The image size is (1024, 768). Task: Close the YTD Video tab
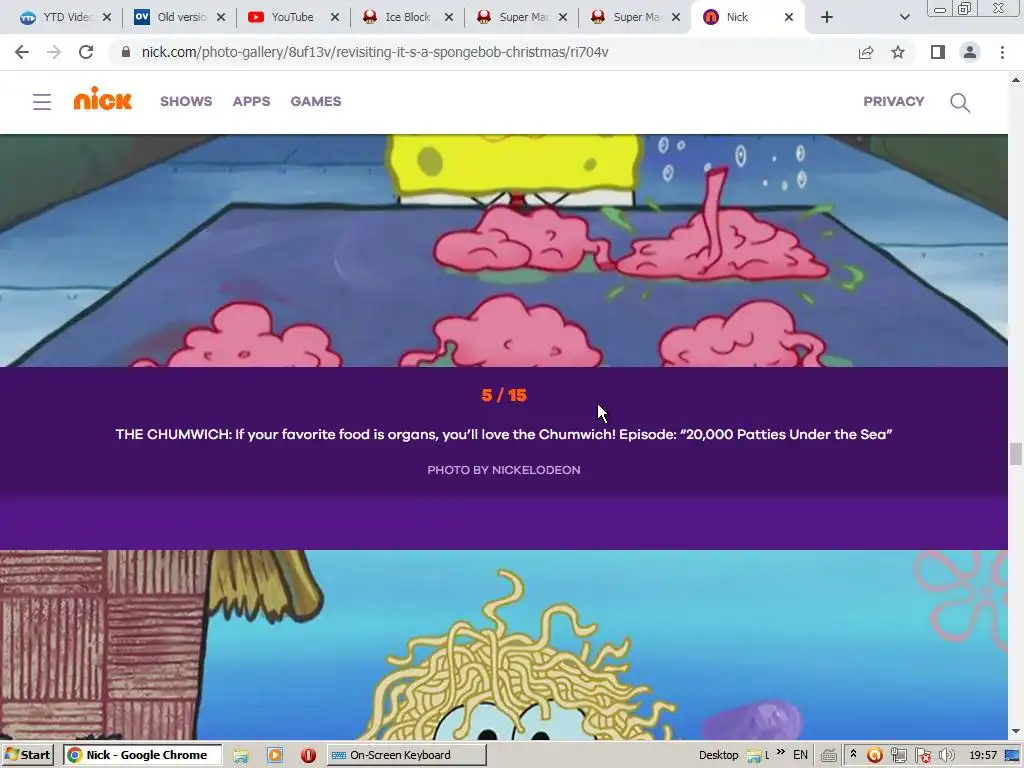click(x=107, y=17)
